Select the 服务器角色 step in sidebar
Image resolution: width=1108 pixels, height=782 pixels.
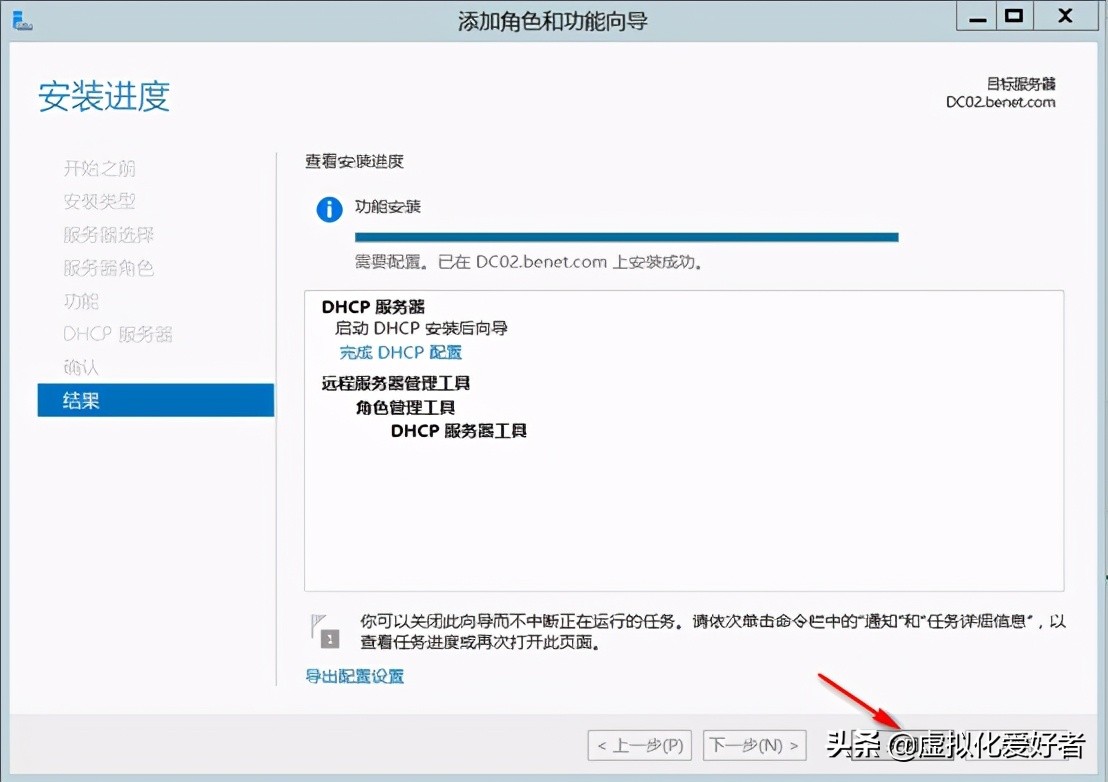click(x=108, y=268)
